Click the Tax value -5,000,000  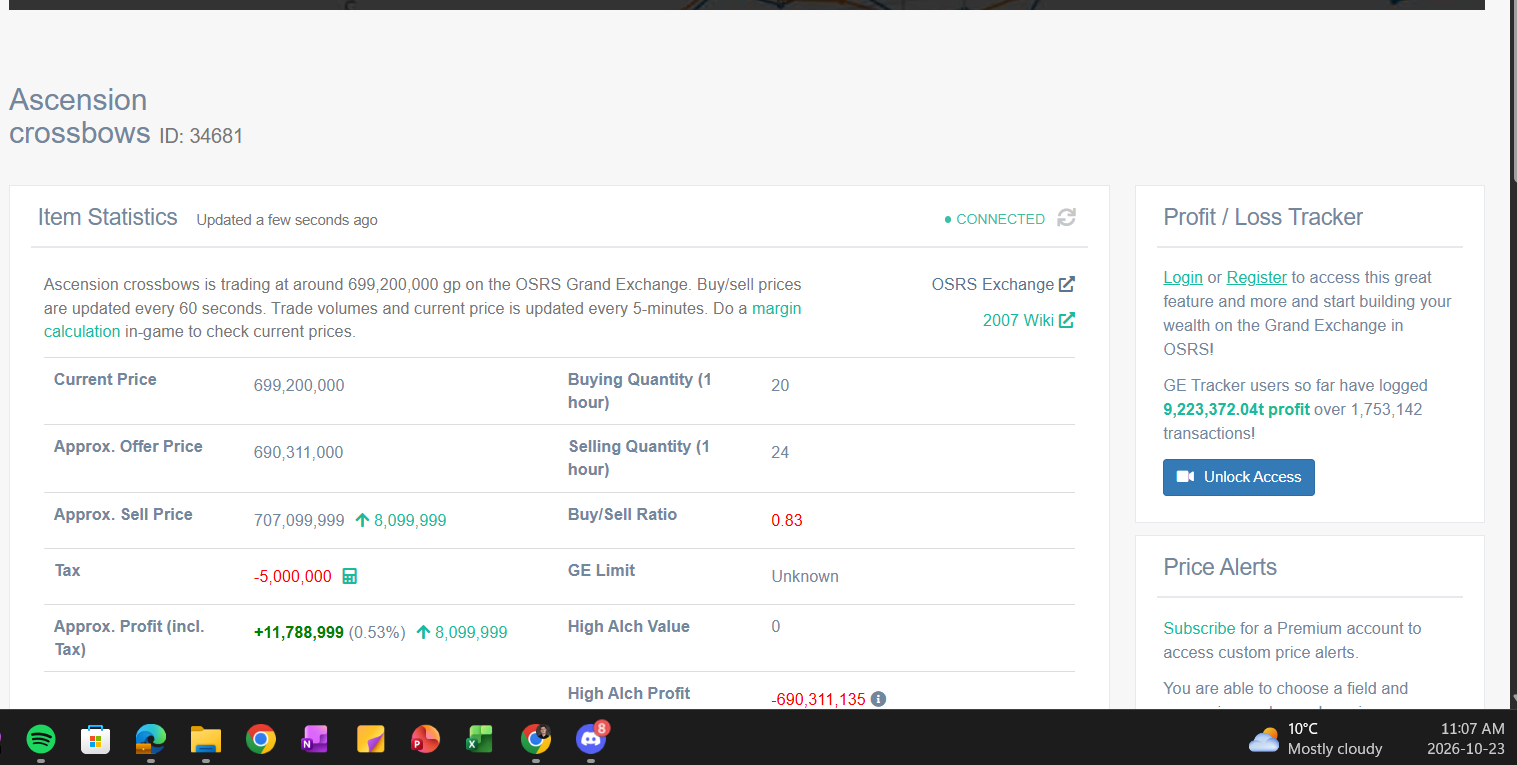point(293,576)
